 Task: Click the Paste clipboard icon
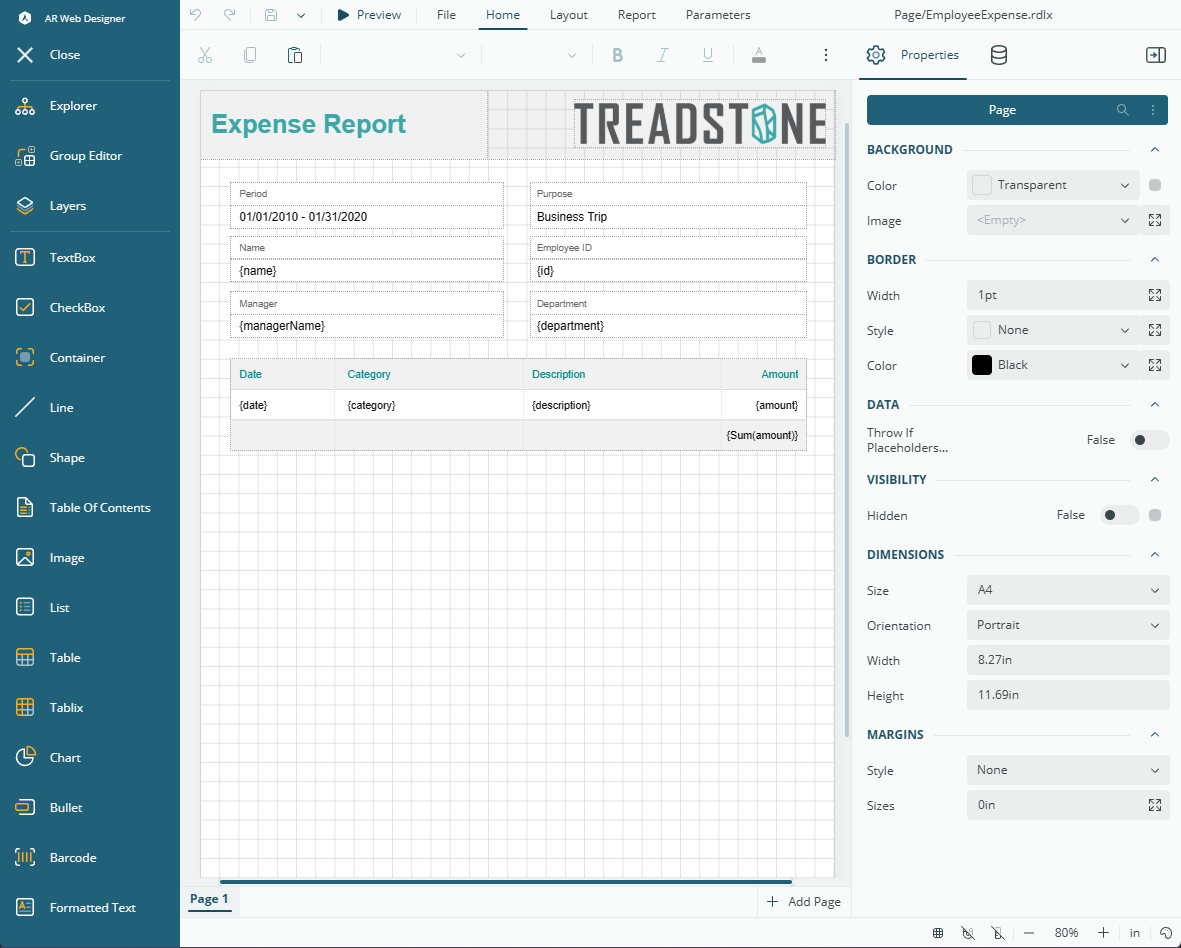(295, 55)
